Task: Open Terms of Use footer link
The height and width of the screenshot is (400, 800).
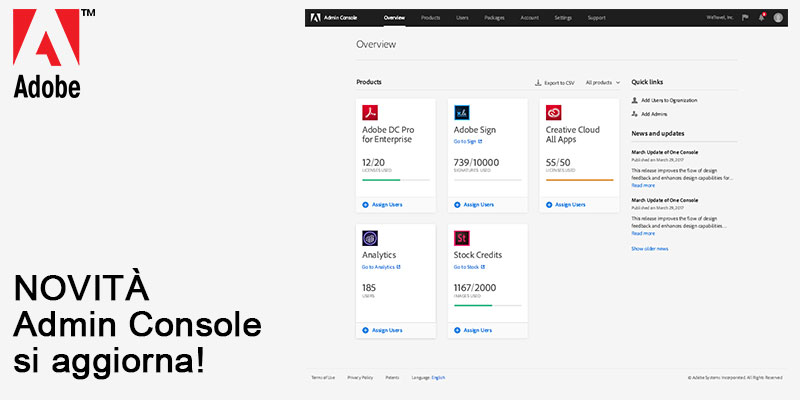Action: [323, 378]
